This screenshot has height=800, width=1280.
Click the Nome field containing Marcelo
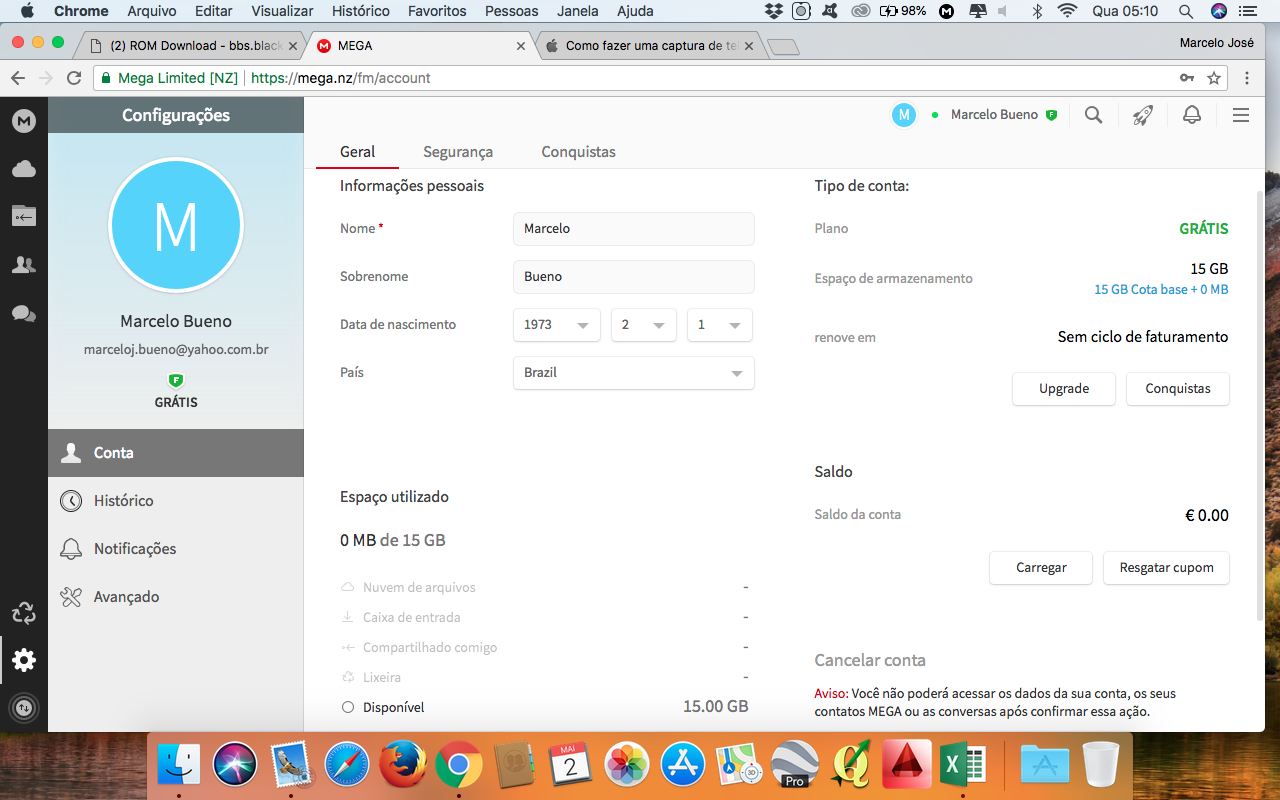click(x=634, y=229)
